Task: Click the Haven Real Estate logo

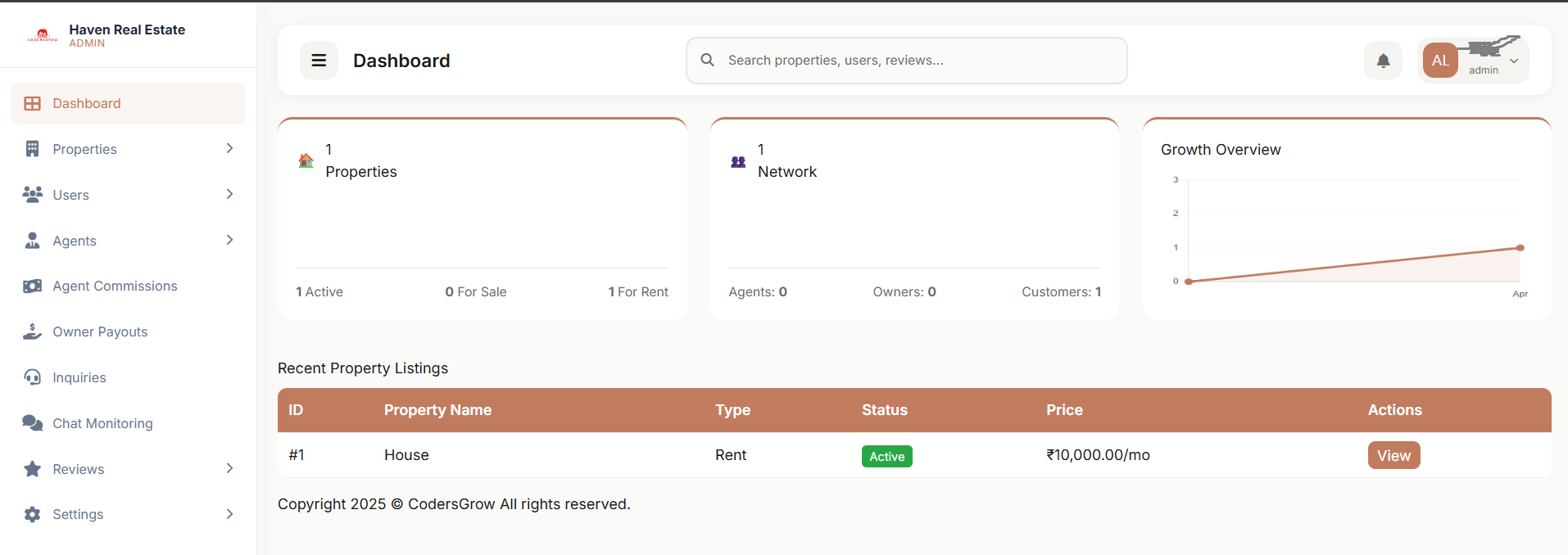Action: pyautogui.click(x=43, y=35)
